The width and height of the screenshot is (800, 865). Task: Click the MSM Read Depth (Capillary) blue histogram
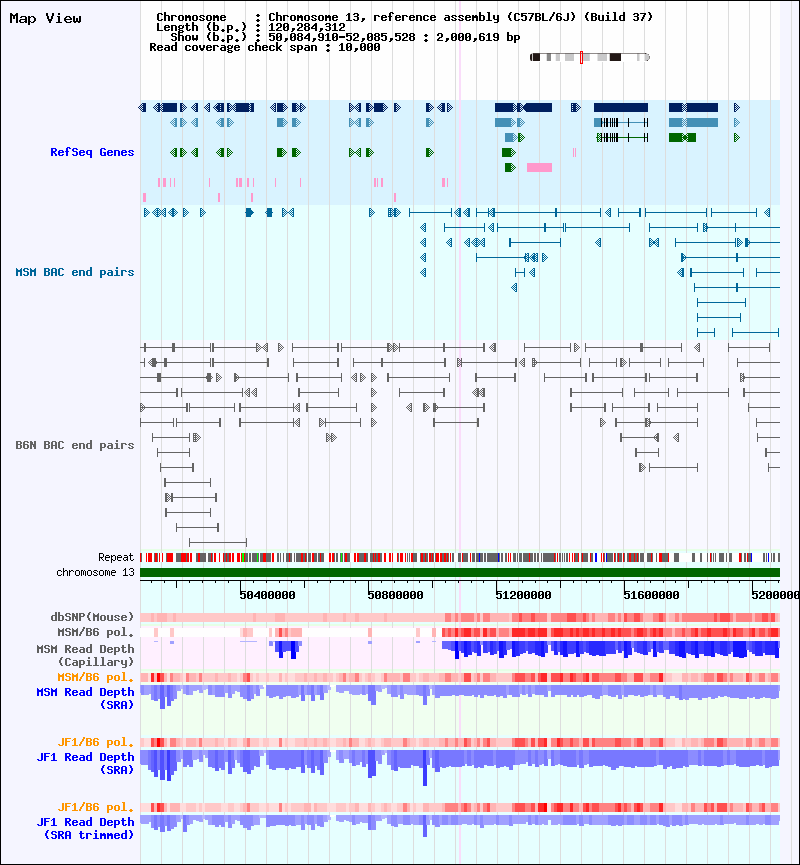[460, 650]
